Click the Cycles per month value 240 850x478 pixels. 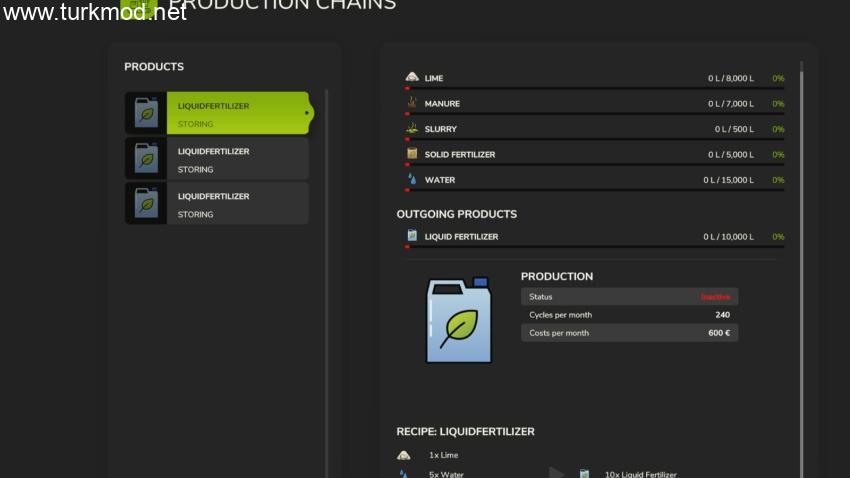pos(722,315)
